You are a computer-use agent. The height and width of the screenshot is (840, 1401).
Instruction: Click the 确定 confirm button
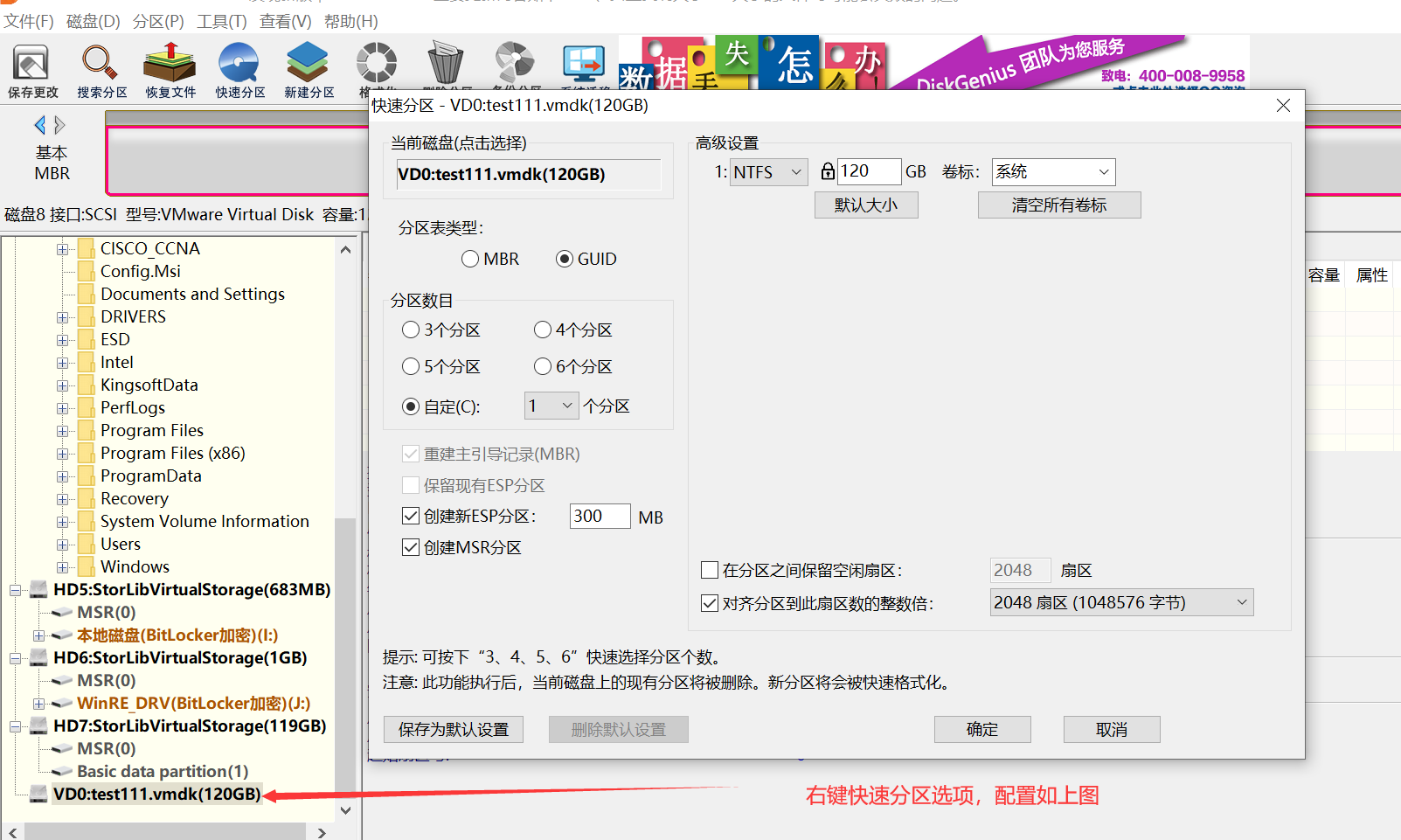coord(981,729)
